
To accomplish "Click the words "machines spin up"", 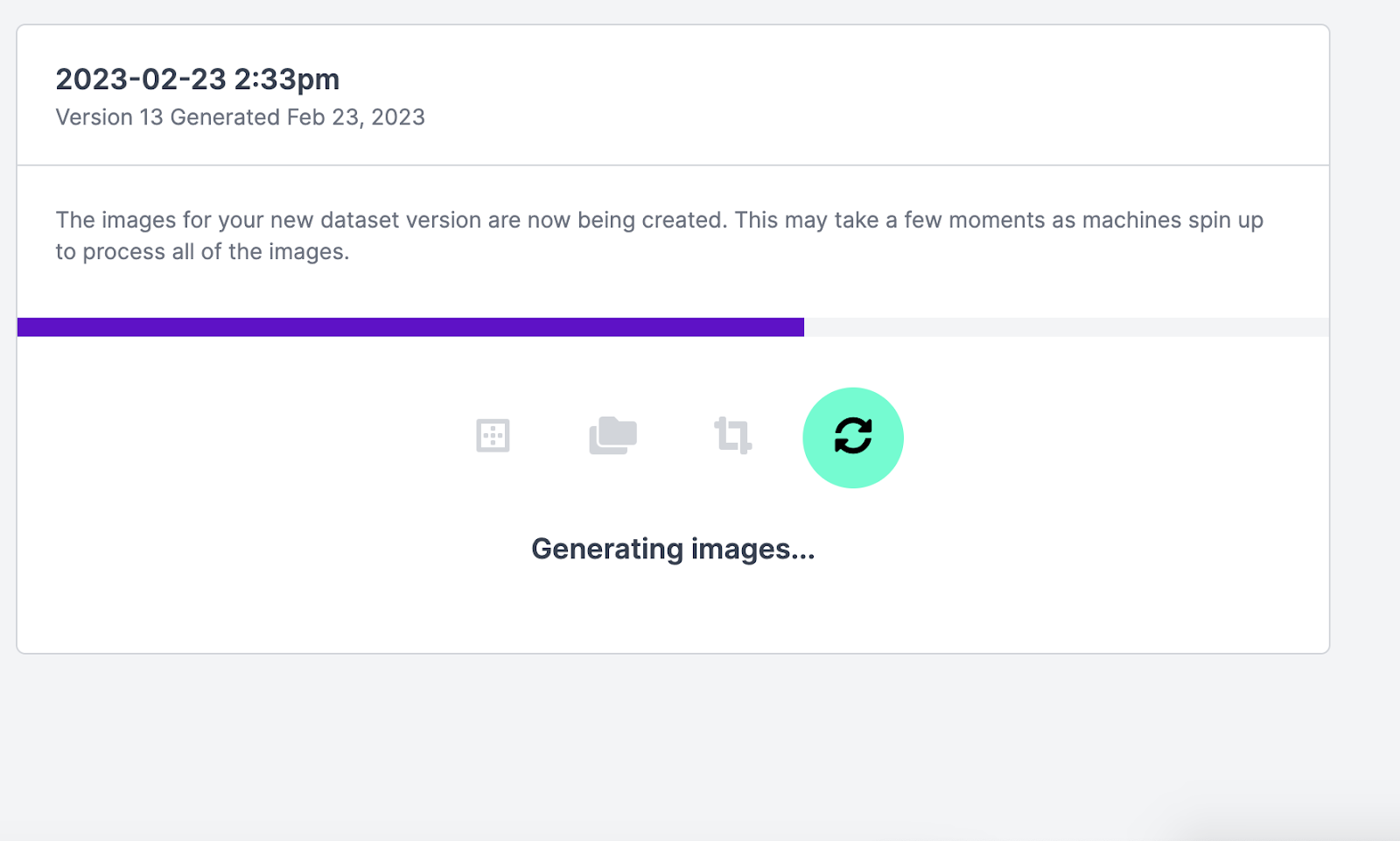I will point(1172,220).
